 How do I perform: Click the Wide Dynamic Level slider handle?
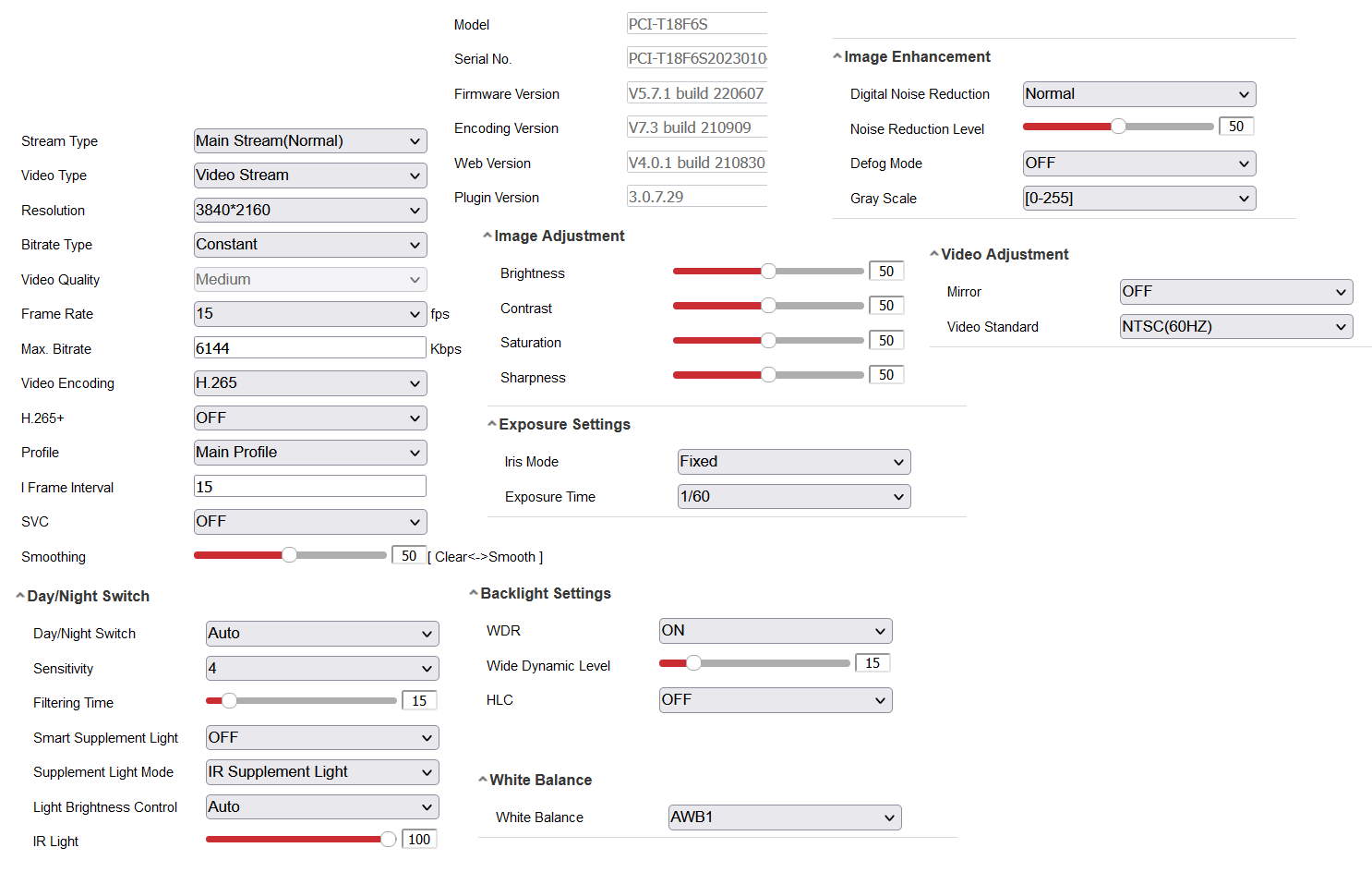pyautogui.click(x=693, y=663)
